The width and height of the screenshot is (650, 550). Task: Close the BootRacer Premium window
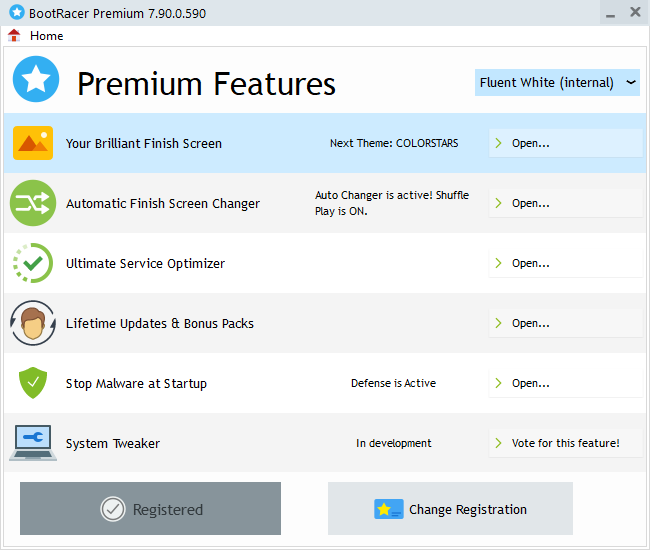(635, 12)
